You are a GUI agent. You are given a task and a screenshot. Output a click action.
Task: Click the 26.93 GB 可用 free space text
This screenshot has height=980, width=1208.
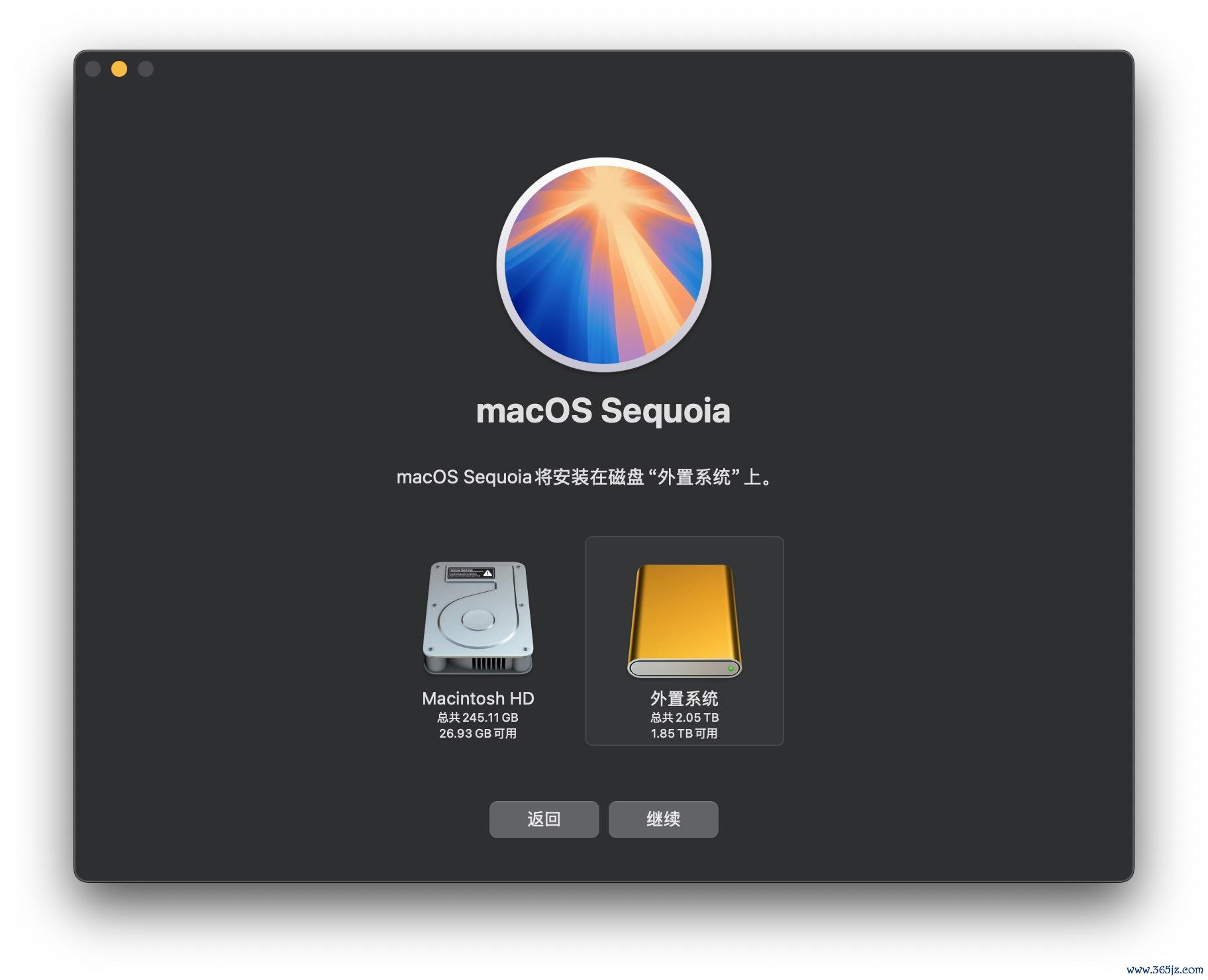pos(478,733)
